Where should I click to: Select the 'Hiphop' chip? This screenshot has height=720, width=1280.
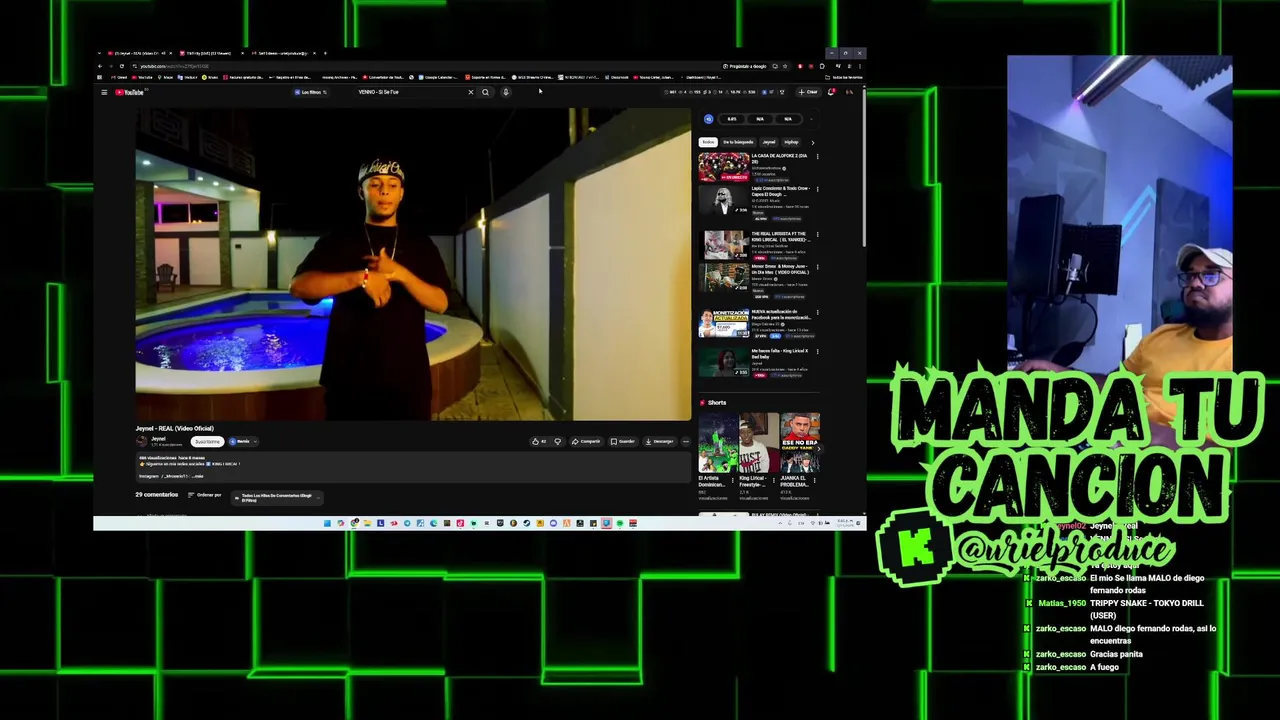pos(791,142)
